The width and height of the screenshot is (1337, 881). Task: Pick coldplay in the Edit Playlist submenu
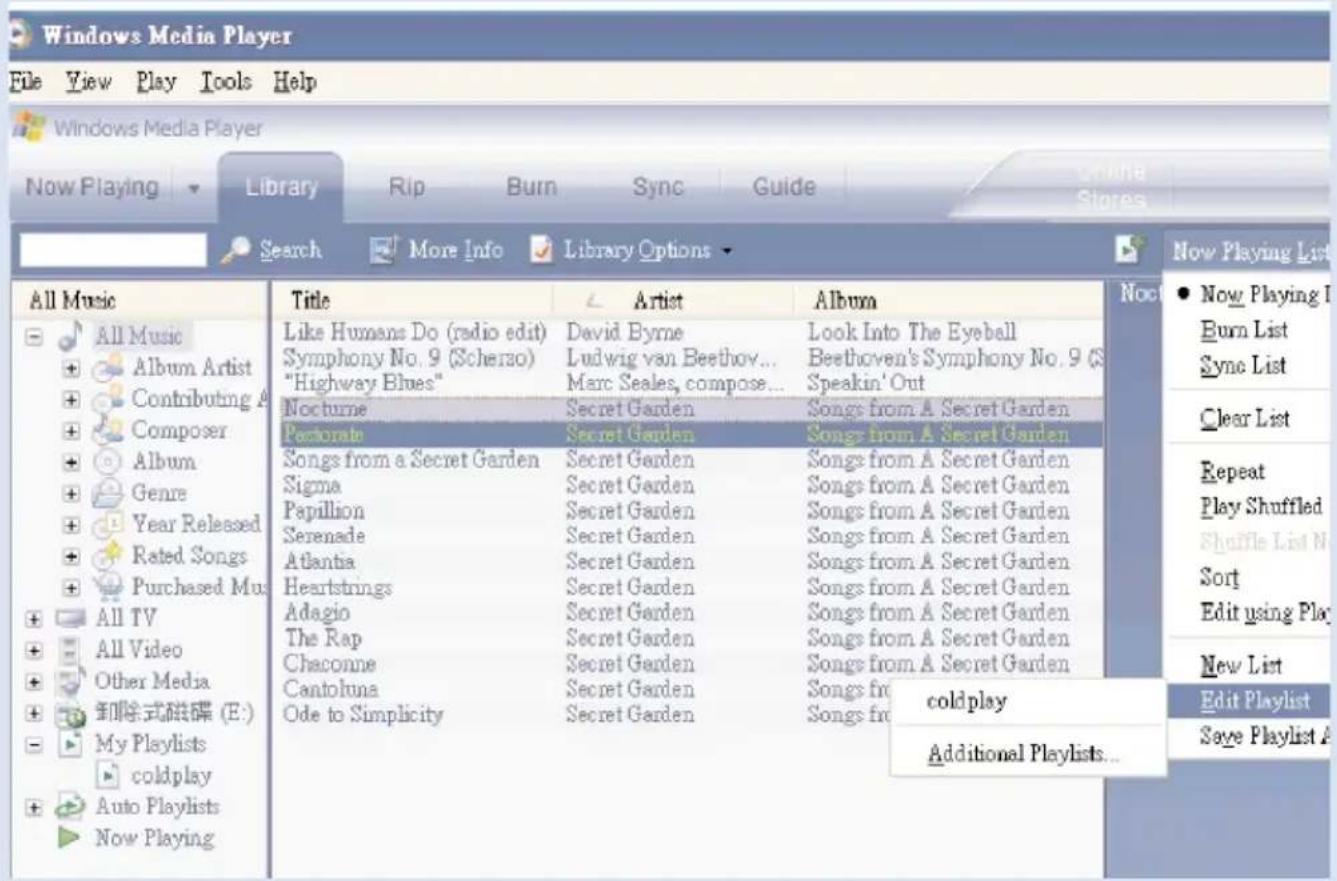[1028, 702]
